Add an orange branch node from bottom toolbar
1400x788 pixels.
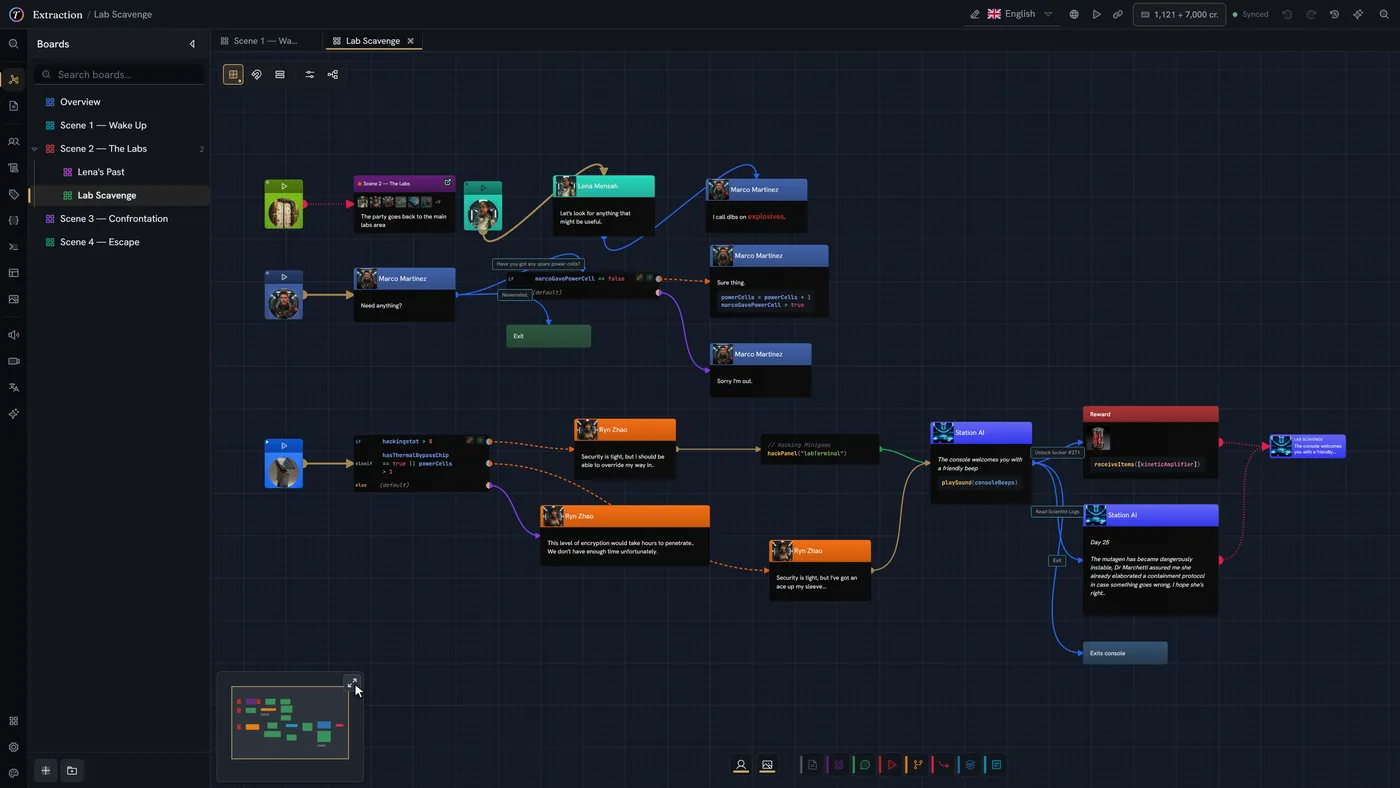[918, 765]
